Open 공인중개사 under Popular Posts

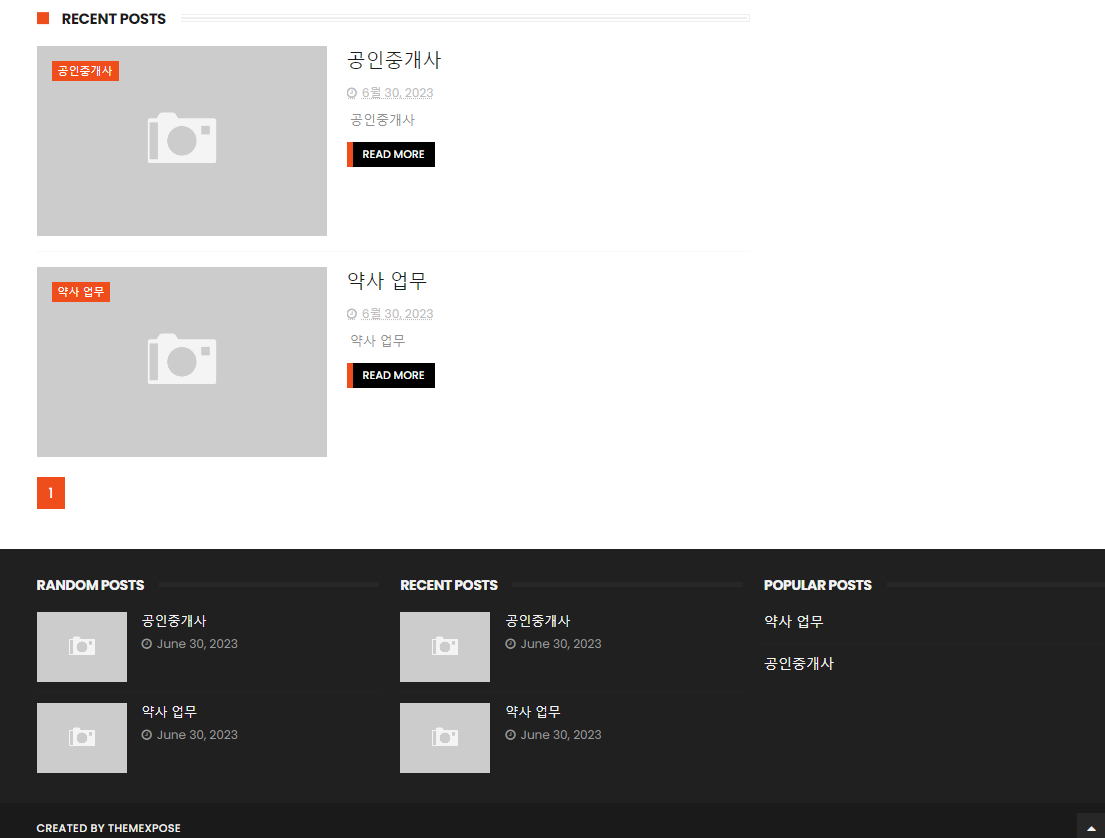(x=799, y=663)
